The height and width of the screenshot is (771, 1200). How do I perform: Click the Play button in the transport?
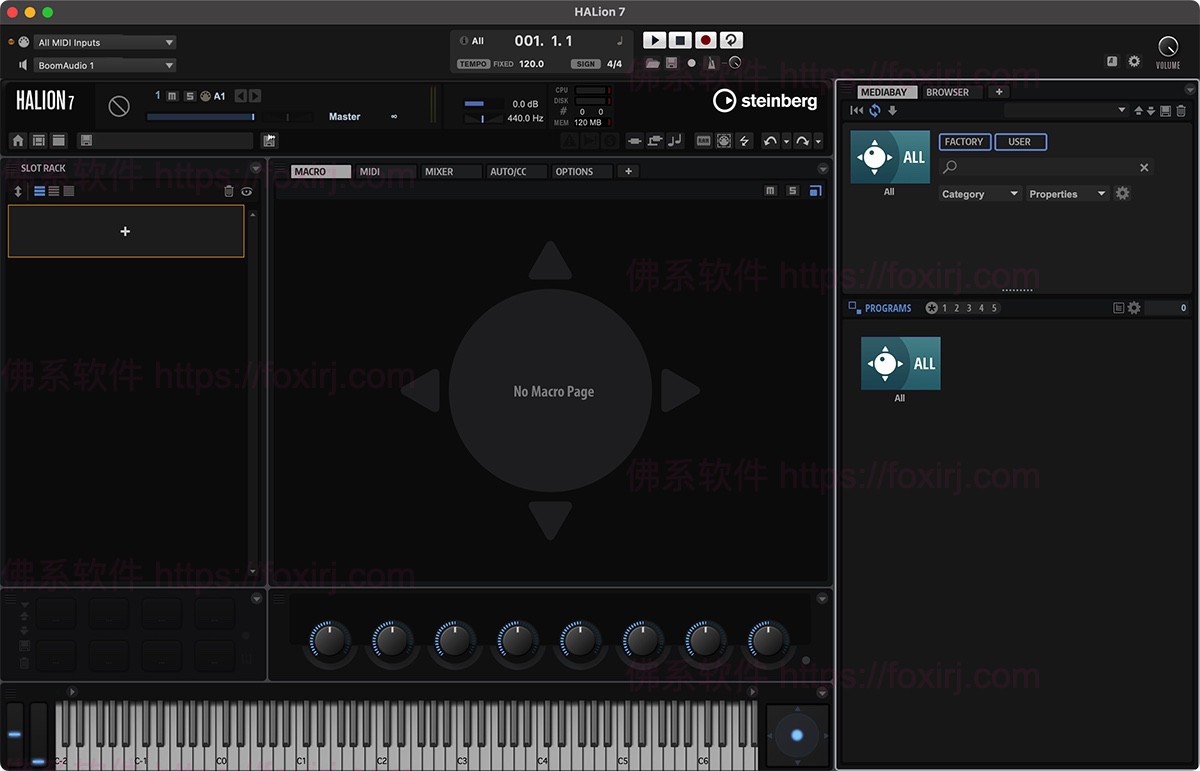point(654,39)
